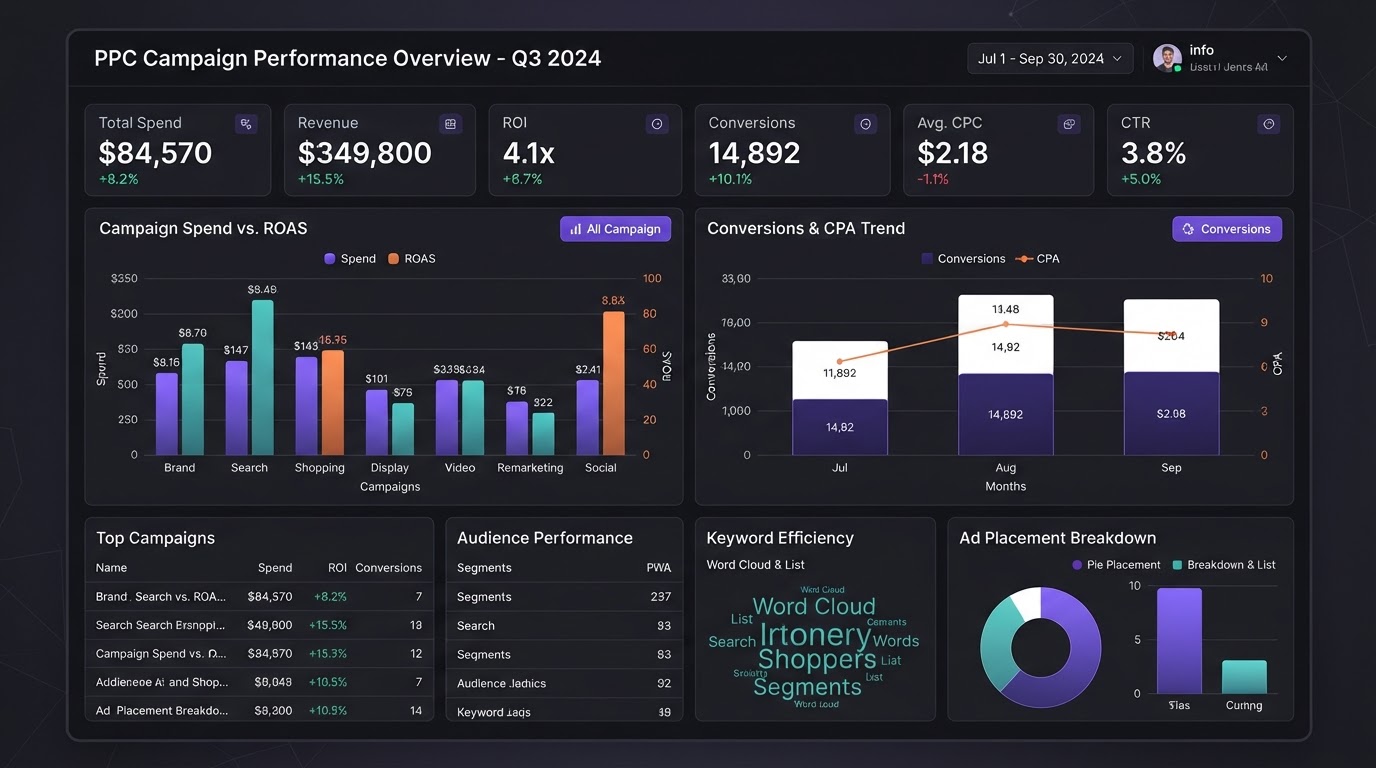1376x768 pixels.
Task: Click the Social ROAS orange bar
Action: pos(614,383)
